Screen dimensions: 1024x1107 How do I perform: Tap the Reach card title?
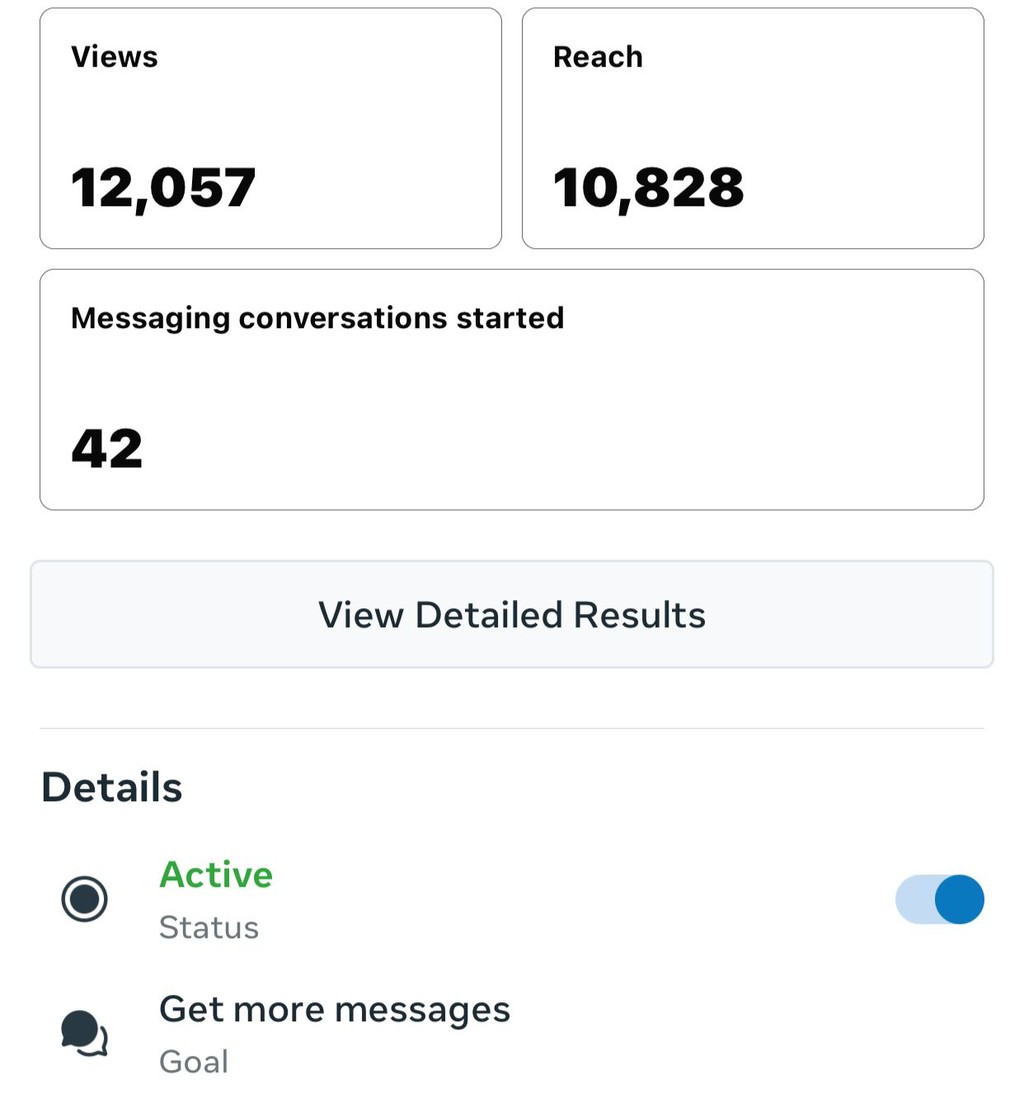(x=598, y=57)
